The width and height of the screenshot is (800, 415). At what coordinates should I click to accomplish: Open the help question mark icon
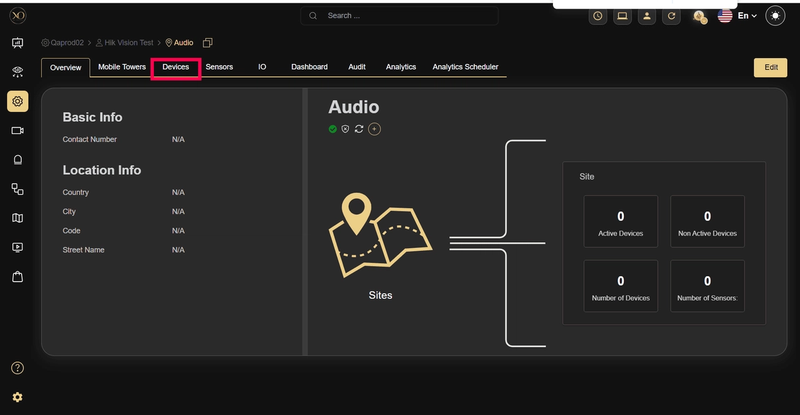click(x=17, y=368)
